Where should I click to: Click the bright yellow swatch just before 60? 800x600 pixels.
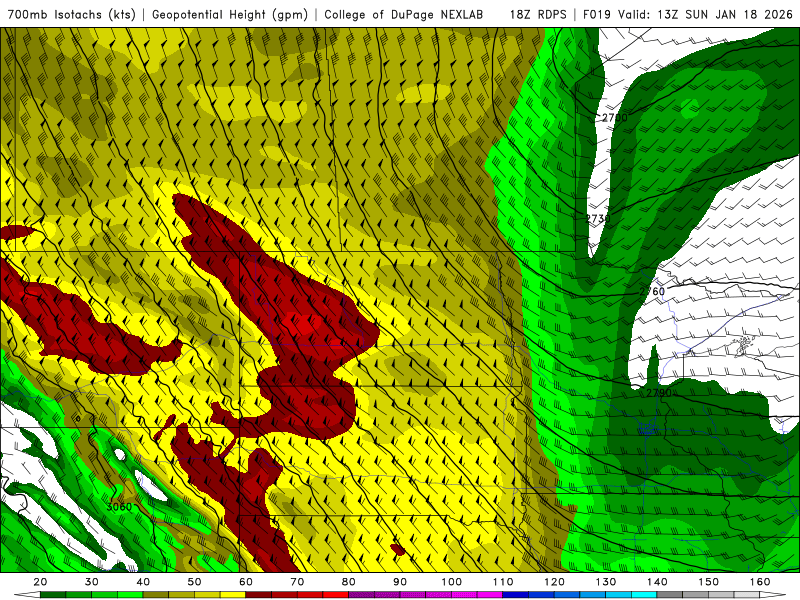[x=233, y=595]
